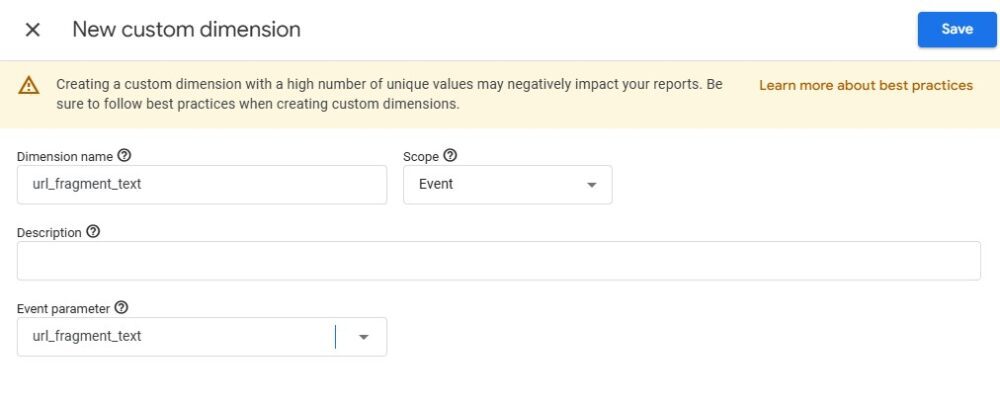Click the Description label text
This screenshot has height=405, width=1000.
point(49,232)
